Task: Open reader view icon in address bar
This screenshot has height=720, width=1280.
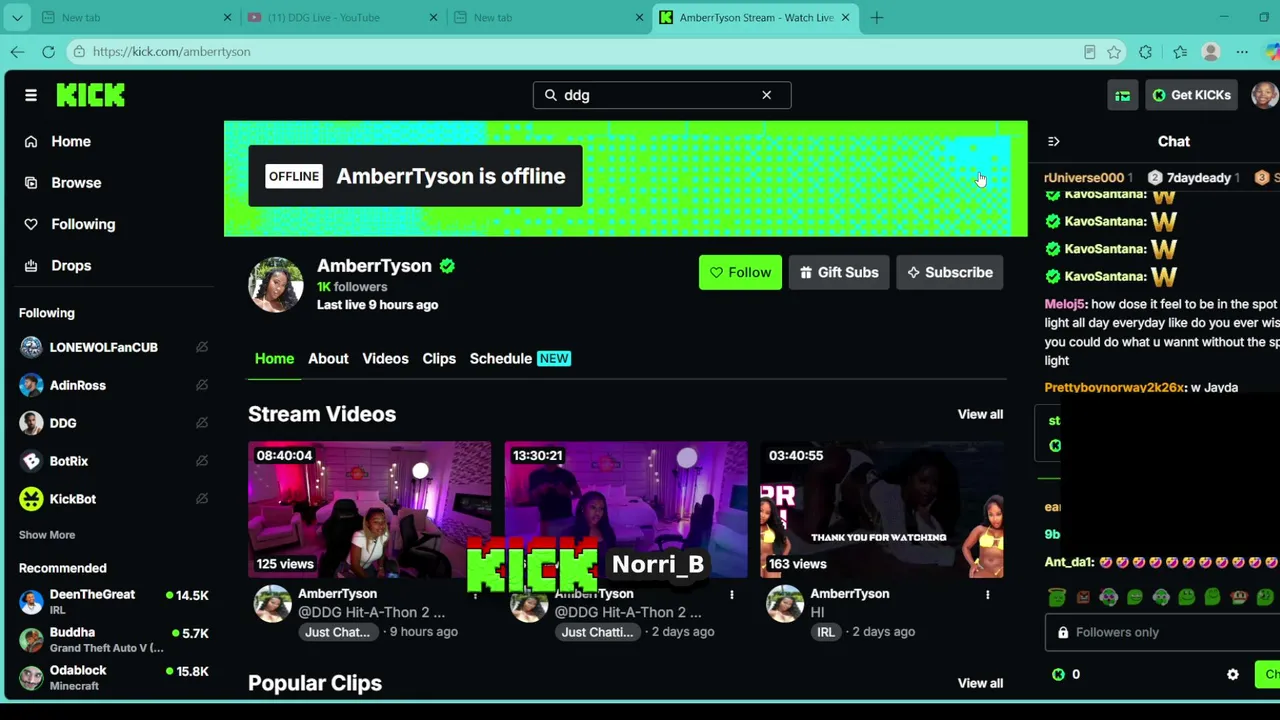Action: point(1090,52)
